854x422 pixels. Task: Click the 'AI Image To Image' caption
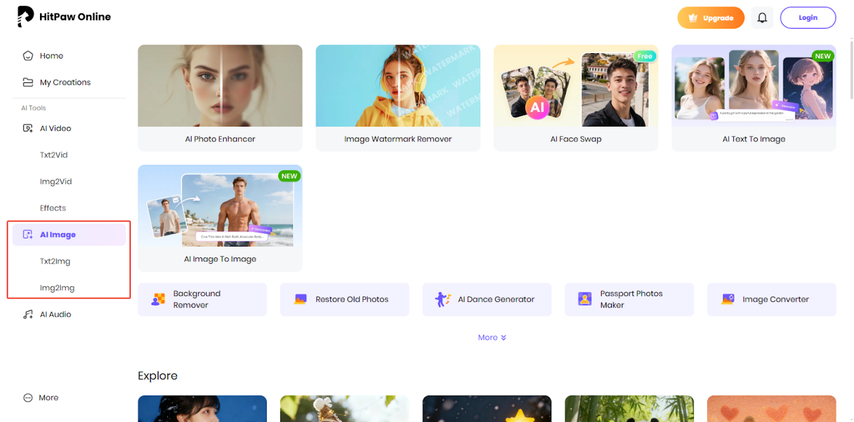point(220,259)
